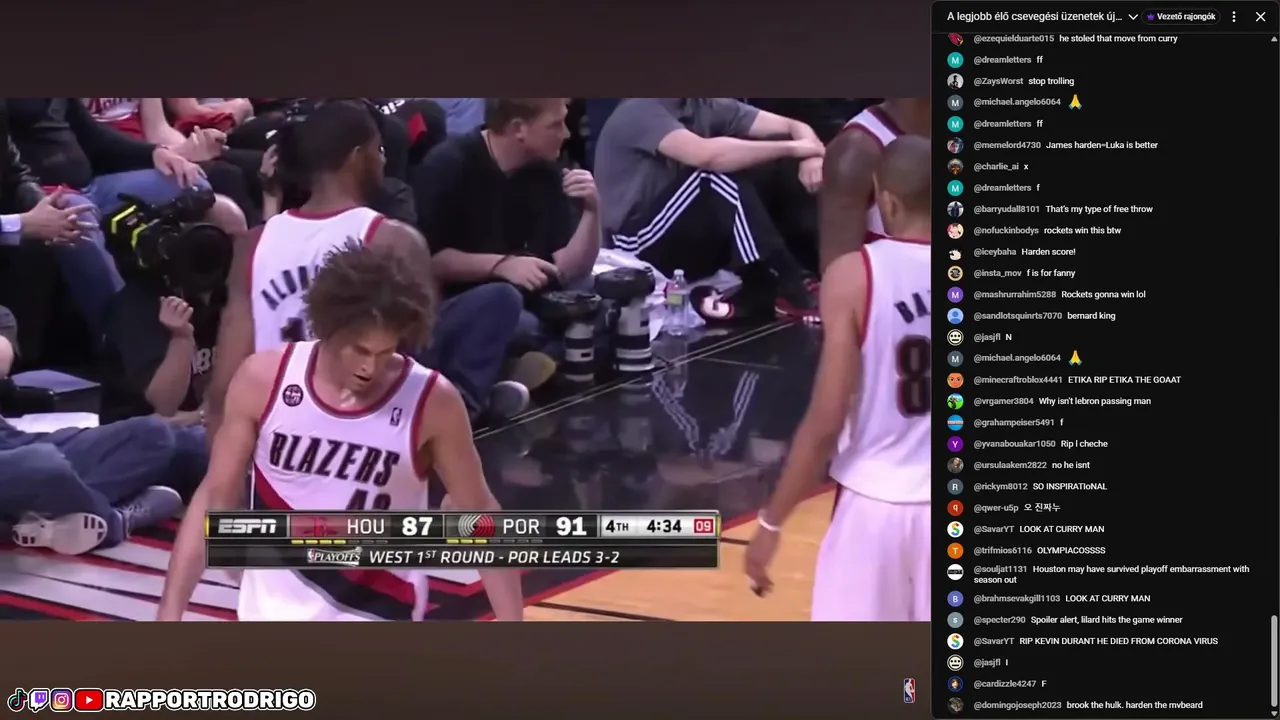The image size is (1280, 720).
Task: Open the profile picture of @memelord4730
Action: [955, 145]
